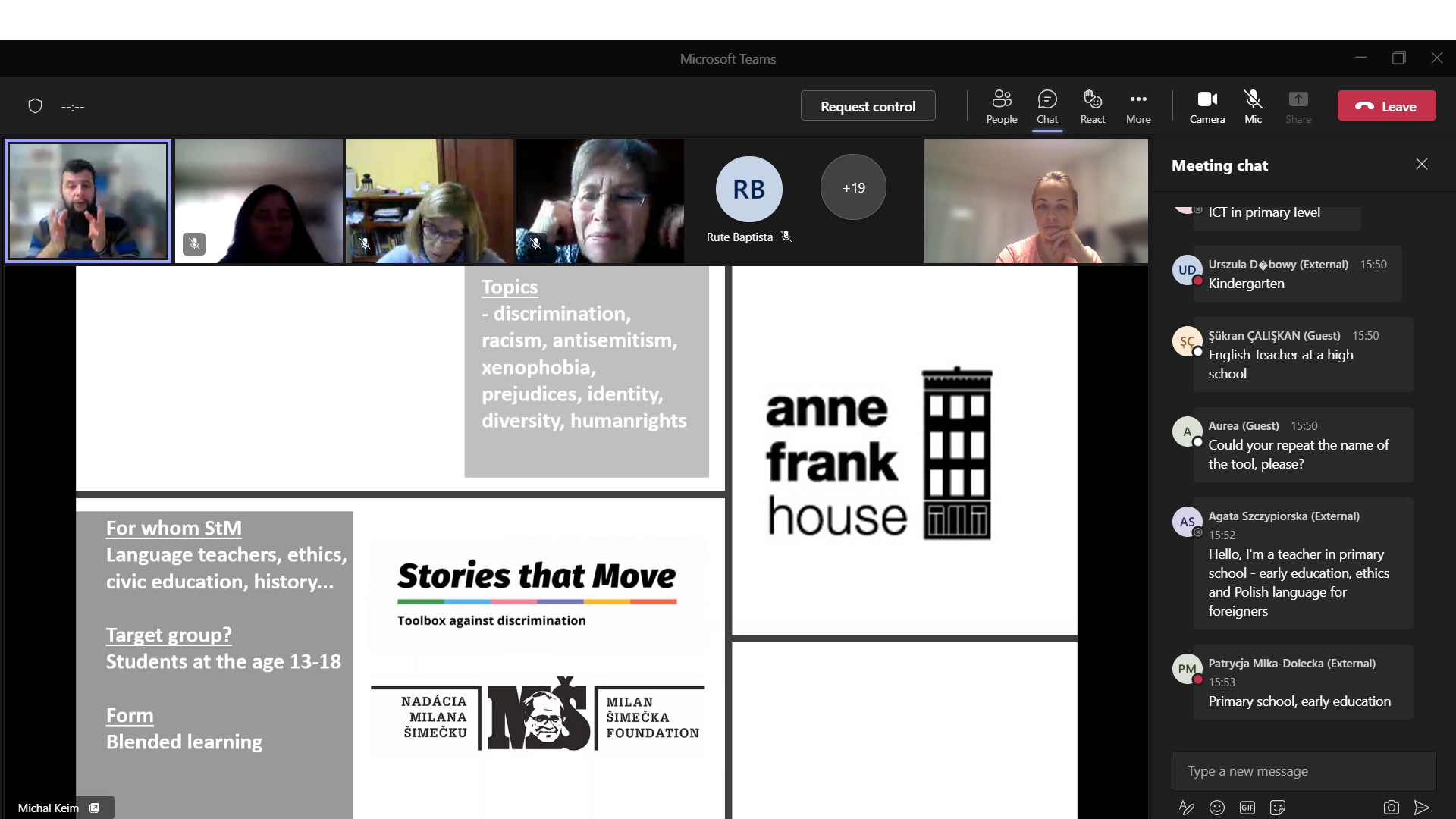The height and width of the screenshot is (819, 1456).
Task: Open the People participants panel
Action: (x=1002, y=107)
